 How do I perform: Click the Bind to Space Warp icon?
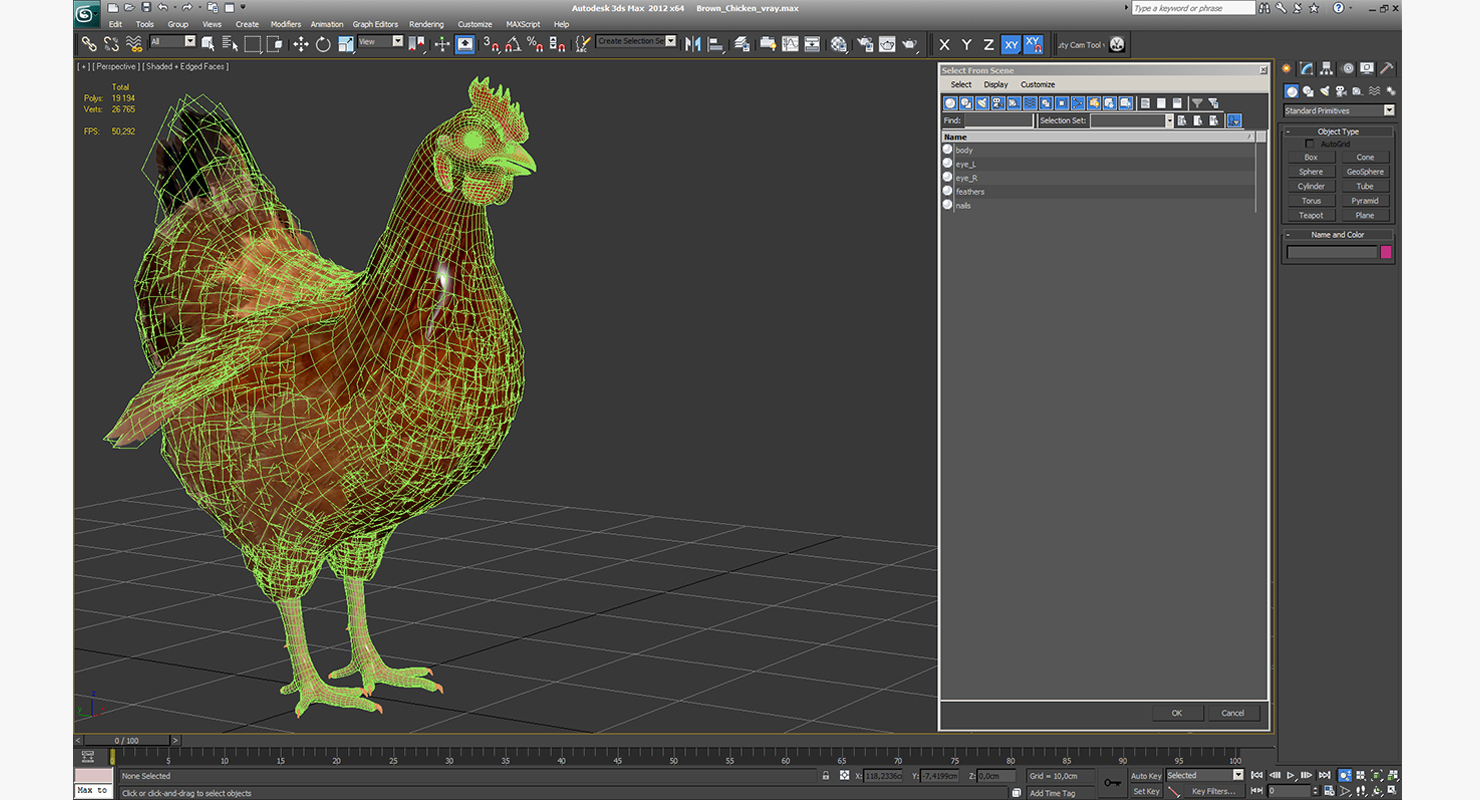(134, 44)
